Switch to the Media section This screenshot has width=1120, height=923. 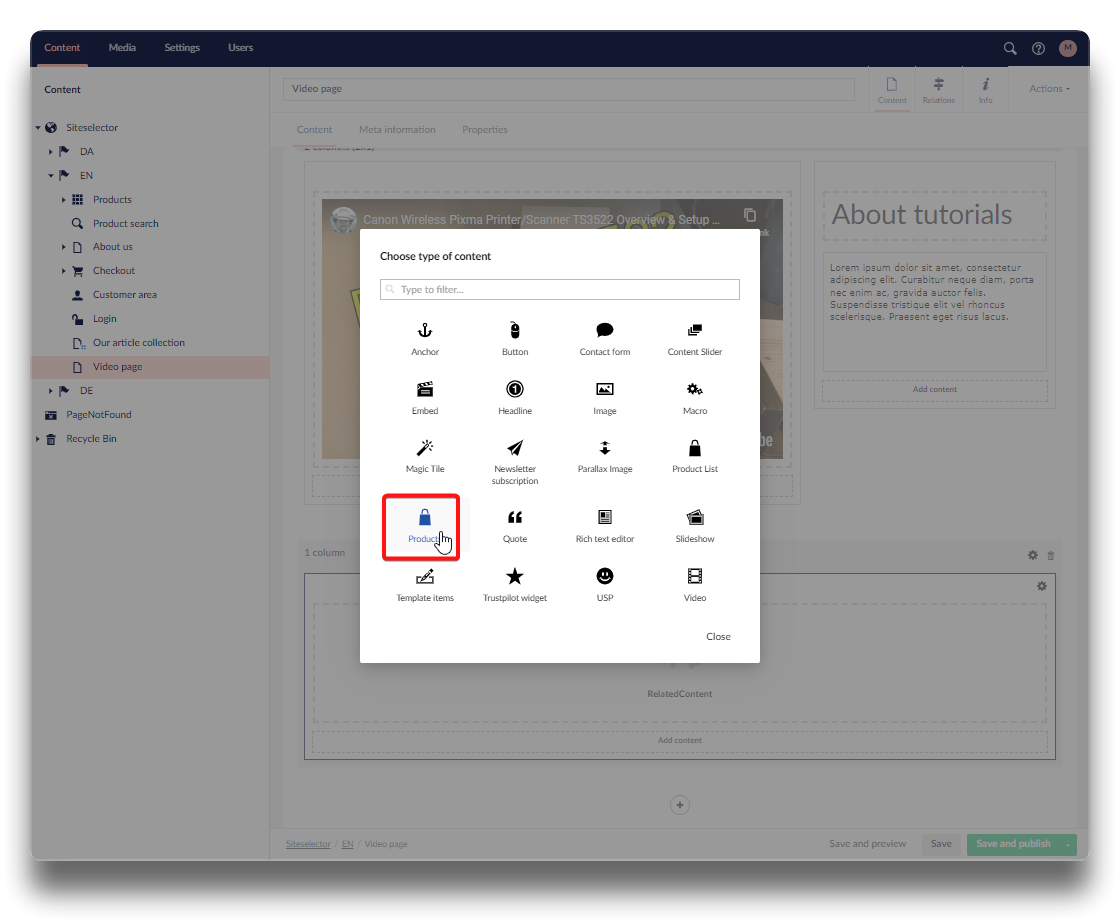point(122,48)
